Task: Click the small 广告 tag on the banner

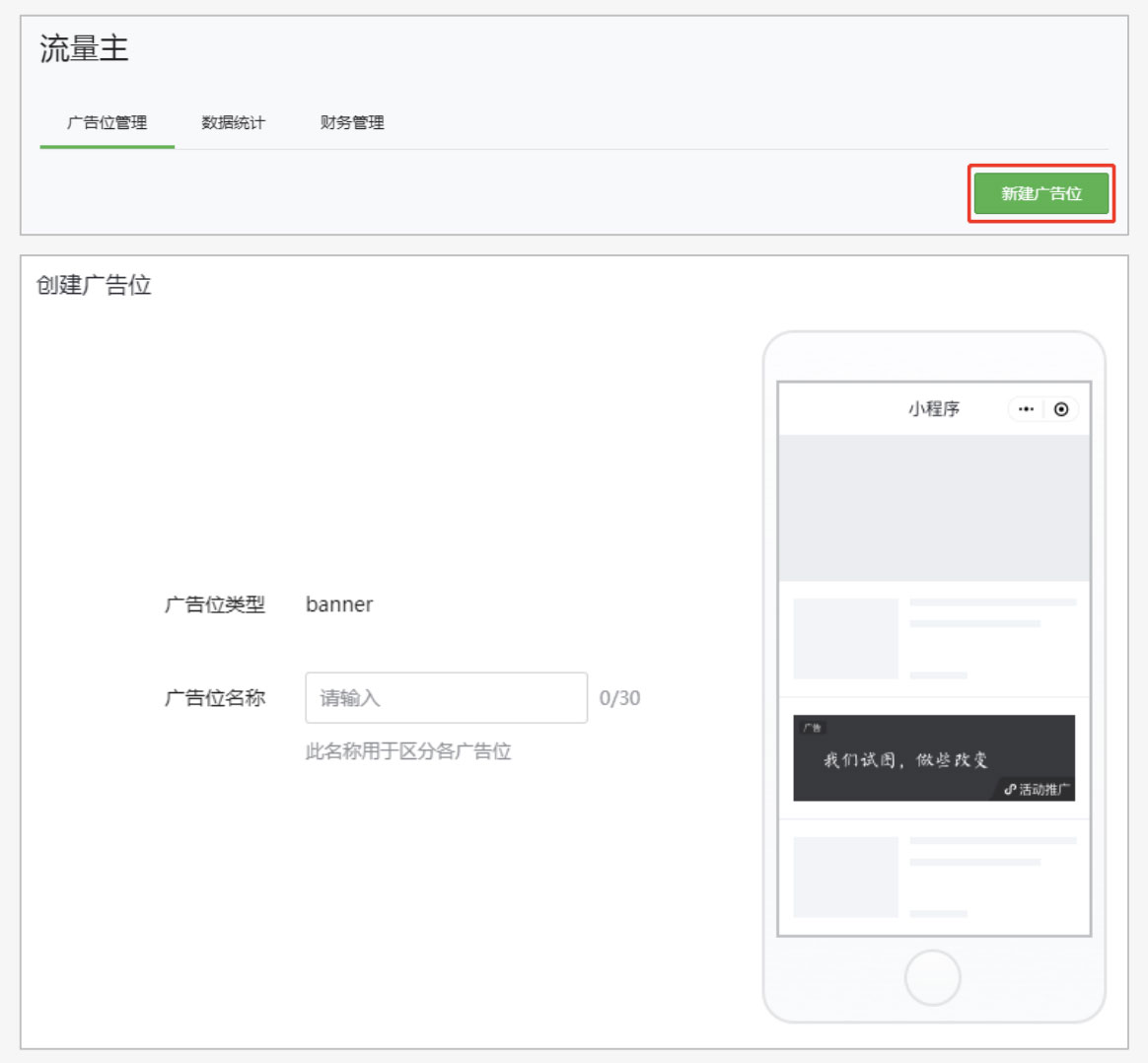Action: pos(812,728)
